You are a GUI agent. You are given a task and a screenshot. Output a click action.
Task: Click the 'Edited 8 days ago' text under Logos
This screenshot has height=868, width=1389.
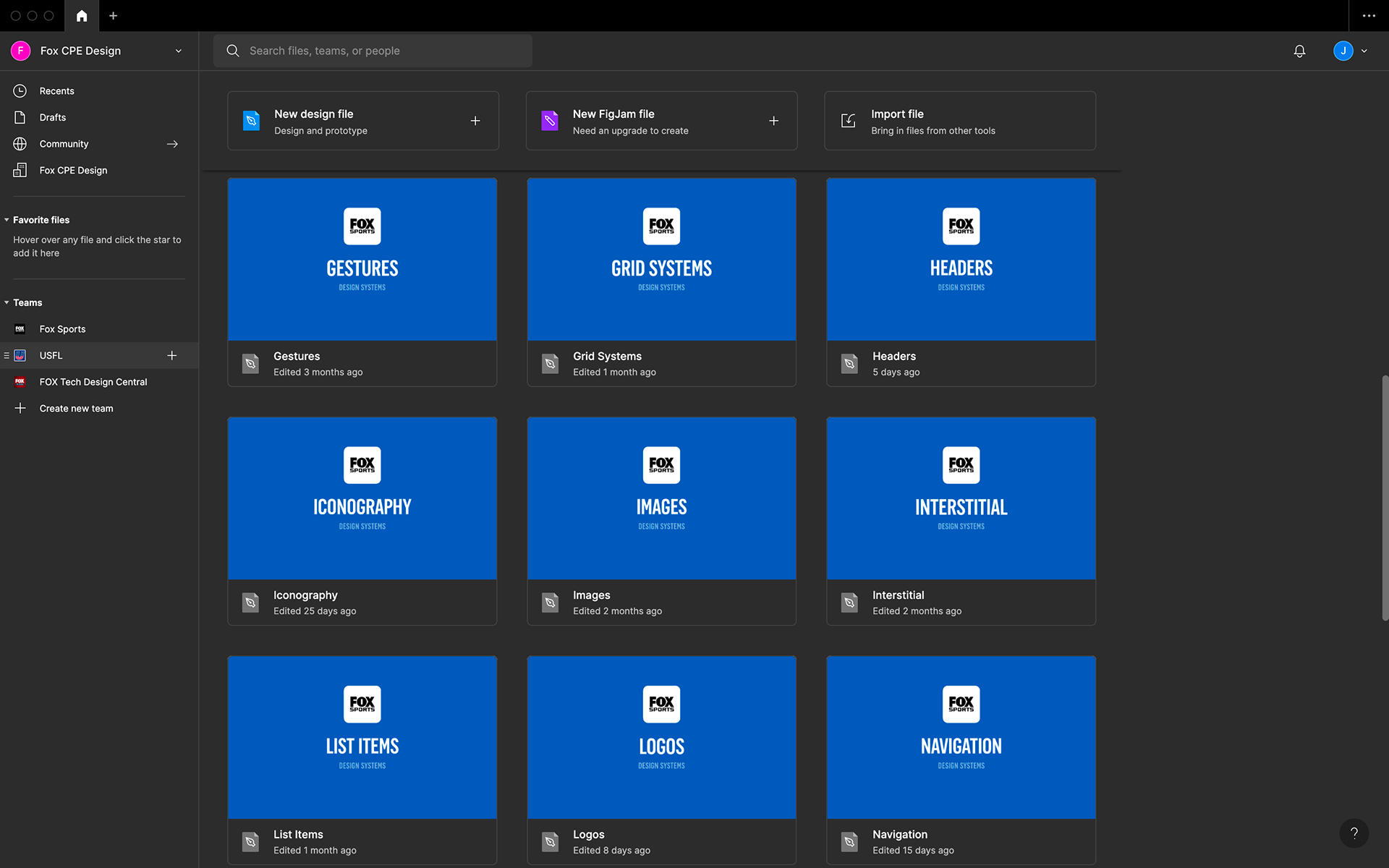pyautogui.click(x=611, y=850)
